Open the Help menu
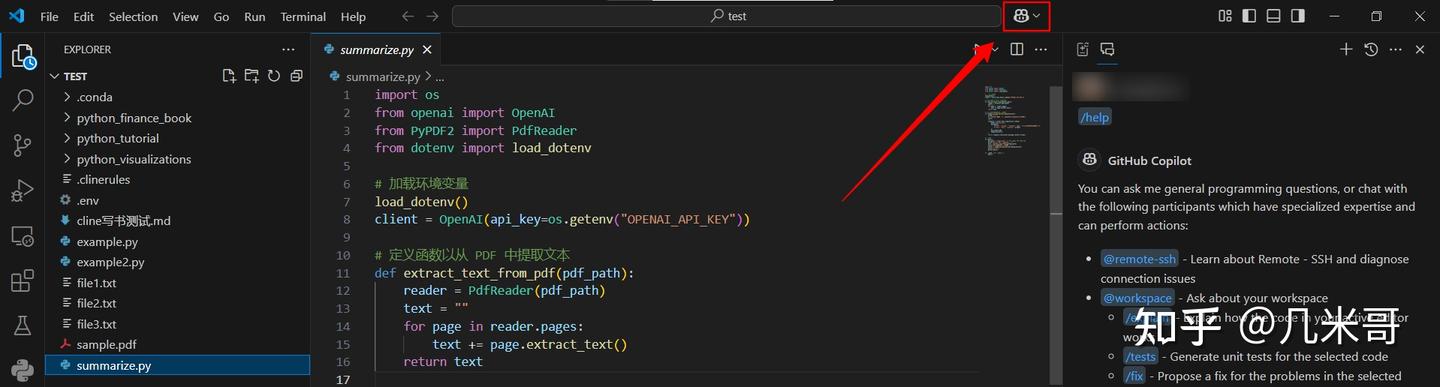The height and width of the screenshot is (387, 1440). pos(353,16)
